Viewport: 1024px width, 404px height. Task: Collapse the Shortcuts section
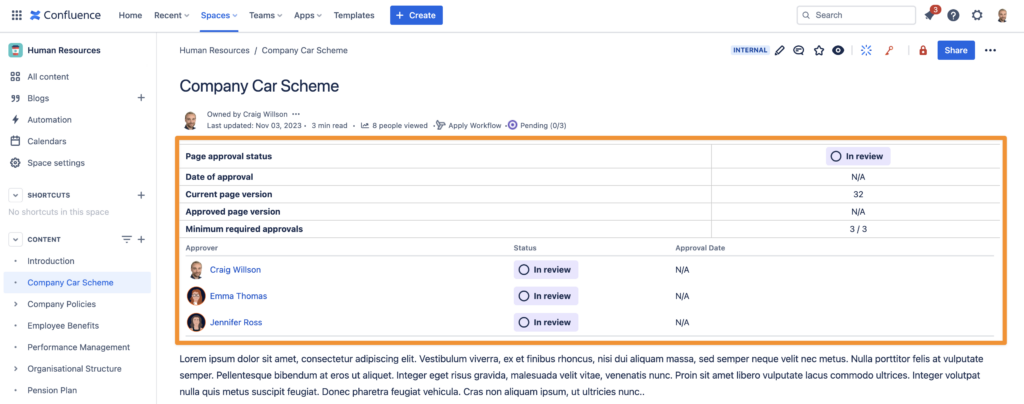tap(14, 195)
